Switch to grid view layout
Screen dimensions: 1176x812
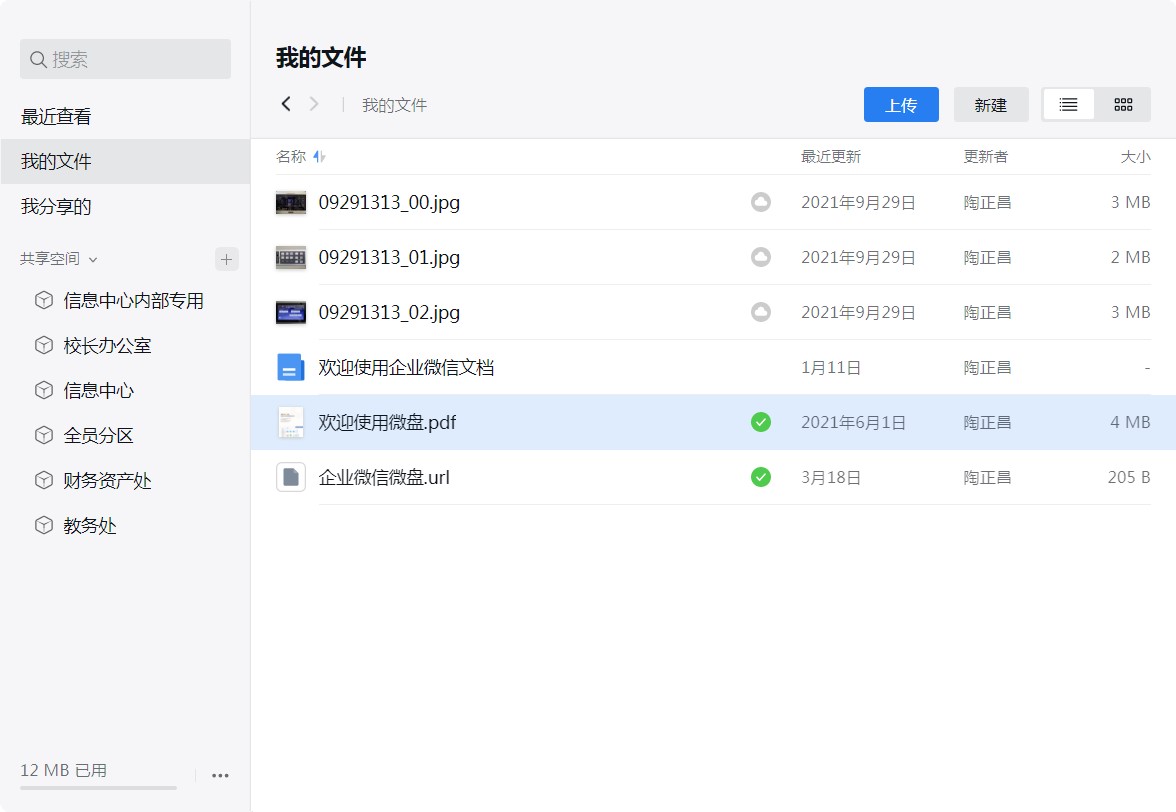pyautogui.click(x=1123, y=105)
